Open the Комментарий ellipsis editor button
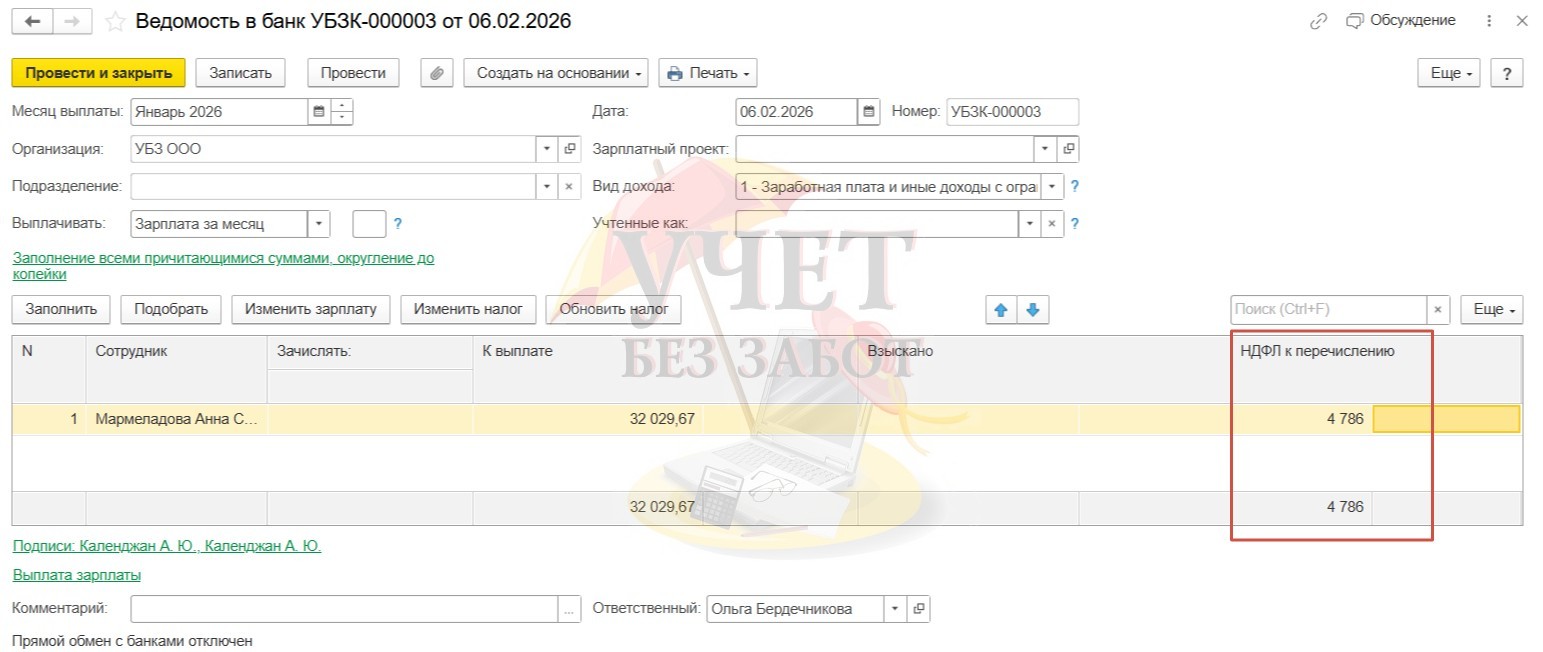Screen dimensions: 1543x652 click(x=570, y=608)
